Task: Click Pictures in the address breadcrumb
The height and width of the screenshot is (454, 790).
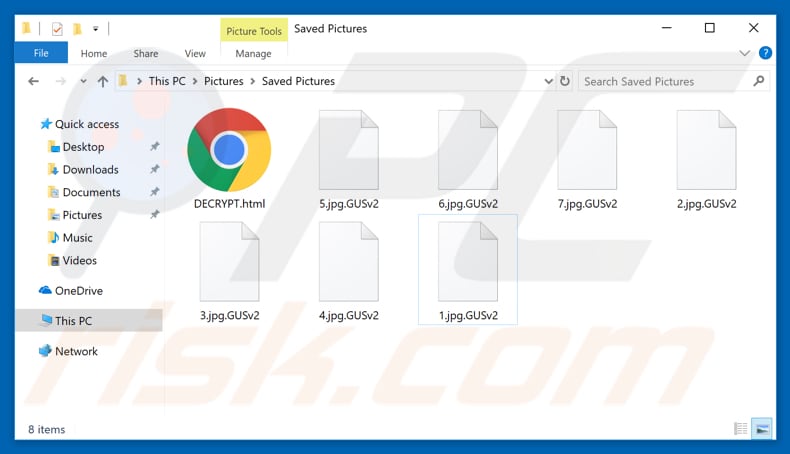Action: [x=224, y=81]
